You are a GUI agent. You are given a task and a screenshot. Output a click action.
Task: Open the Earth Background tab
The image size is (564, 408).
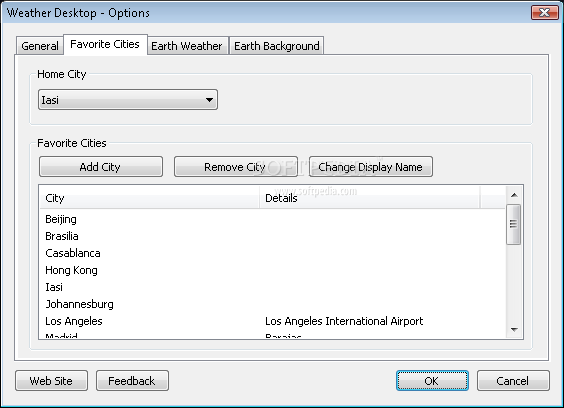click(277, 46)
